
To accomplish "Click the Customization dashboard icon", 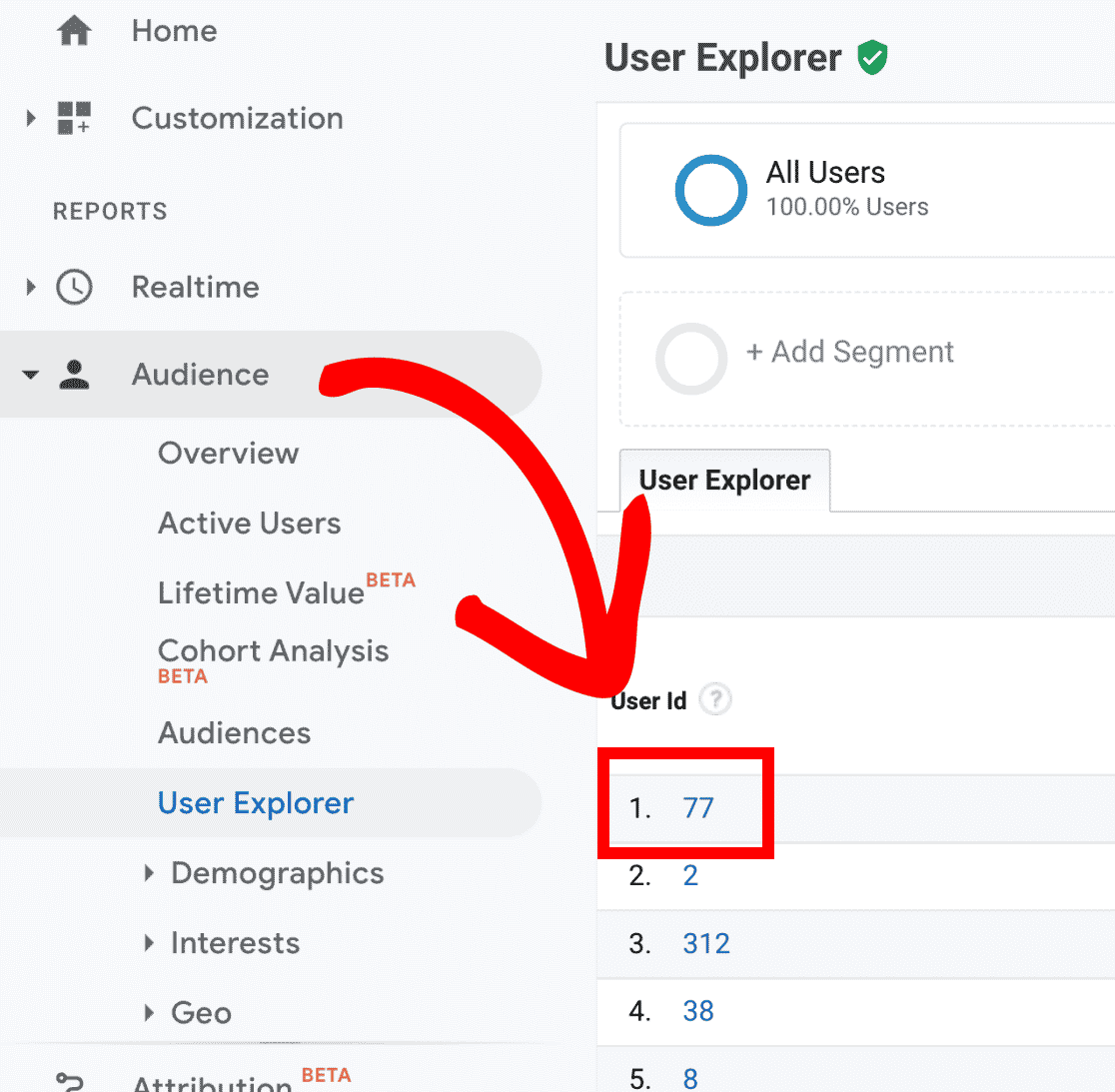I will point(74,118).
